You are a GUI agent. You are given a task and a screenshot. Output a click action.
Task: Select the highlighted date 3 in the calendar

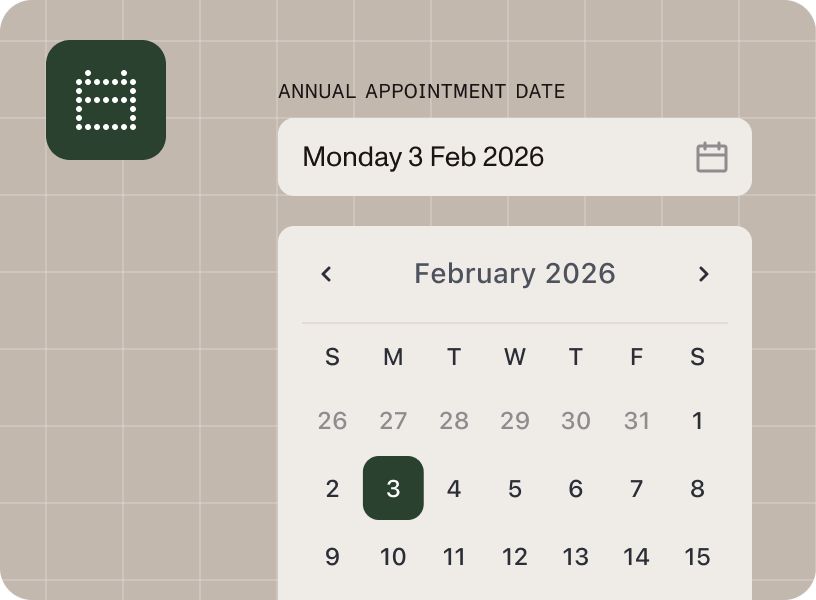click(393, 489)
